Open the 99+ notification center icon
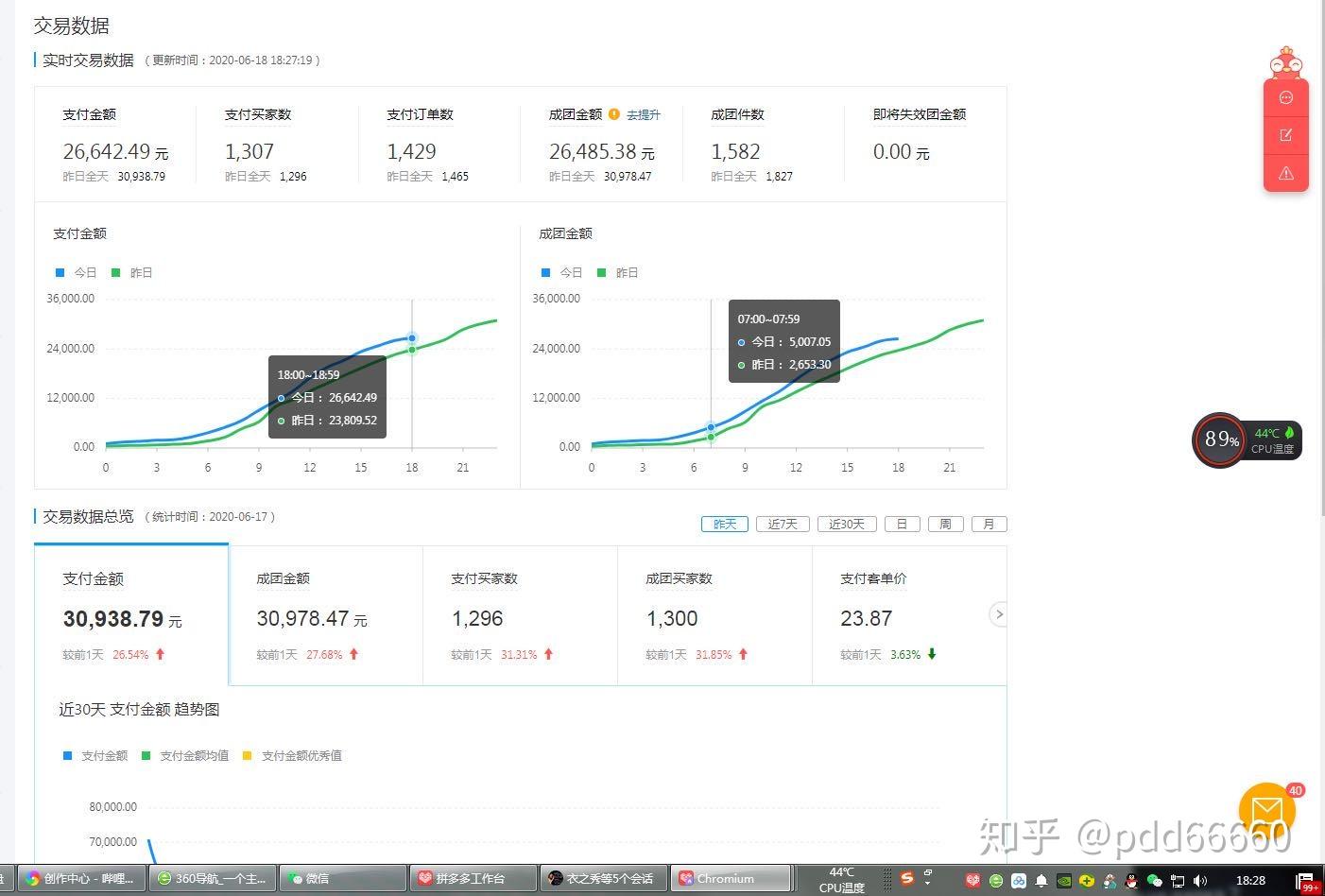Screen dimensions: 1325x896 pyautogui.click(x=1307, y=882)
